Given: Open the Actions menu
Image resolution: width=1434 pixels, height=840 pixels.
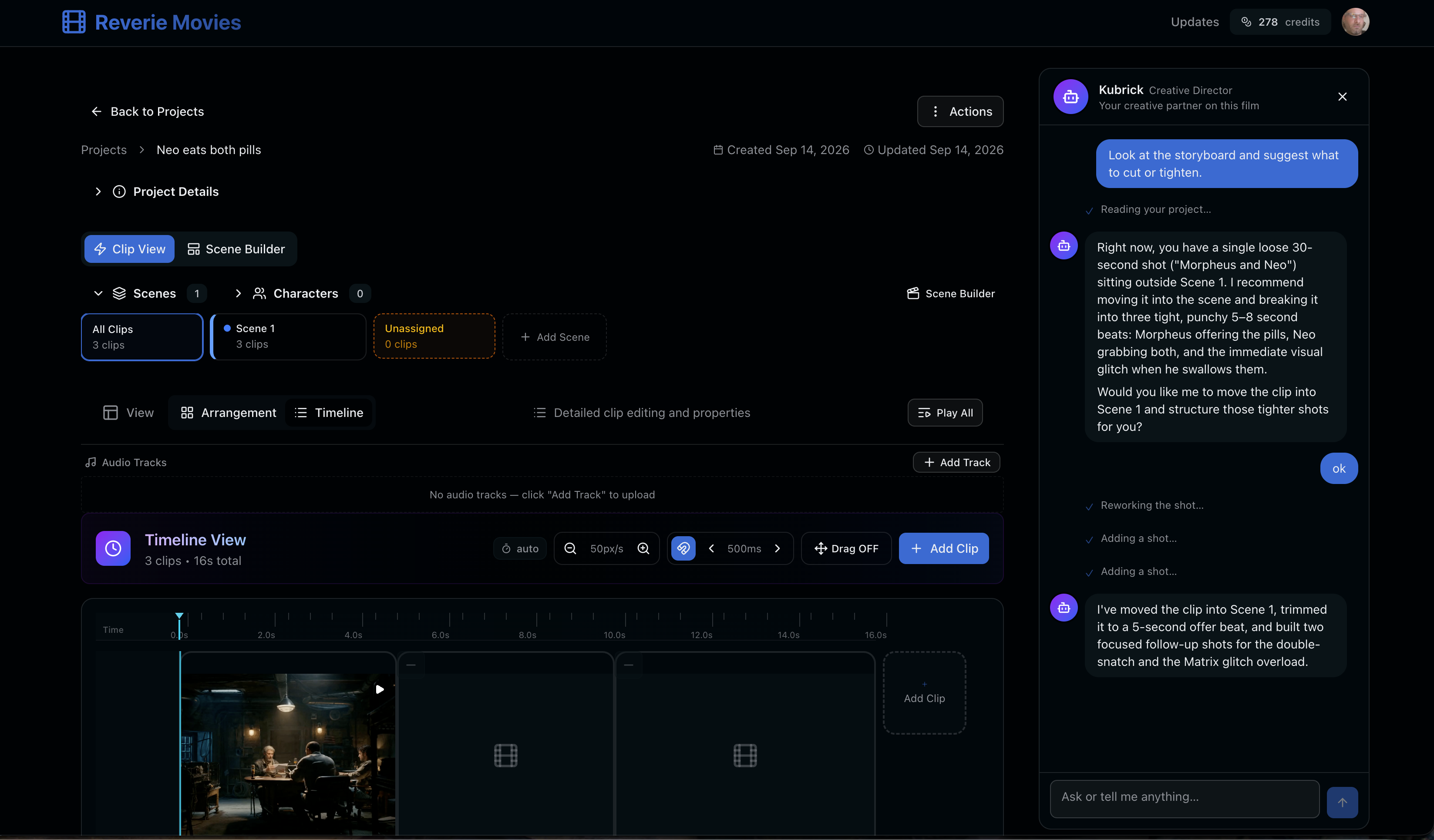Looking at the screenshot, I should (x=960, y=111).
